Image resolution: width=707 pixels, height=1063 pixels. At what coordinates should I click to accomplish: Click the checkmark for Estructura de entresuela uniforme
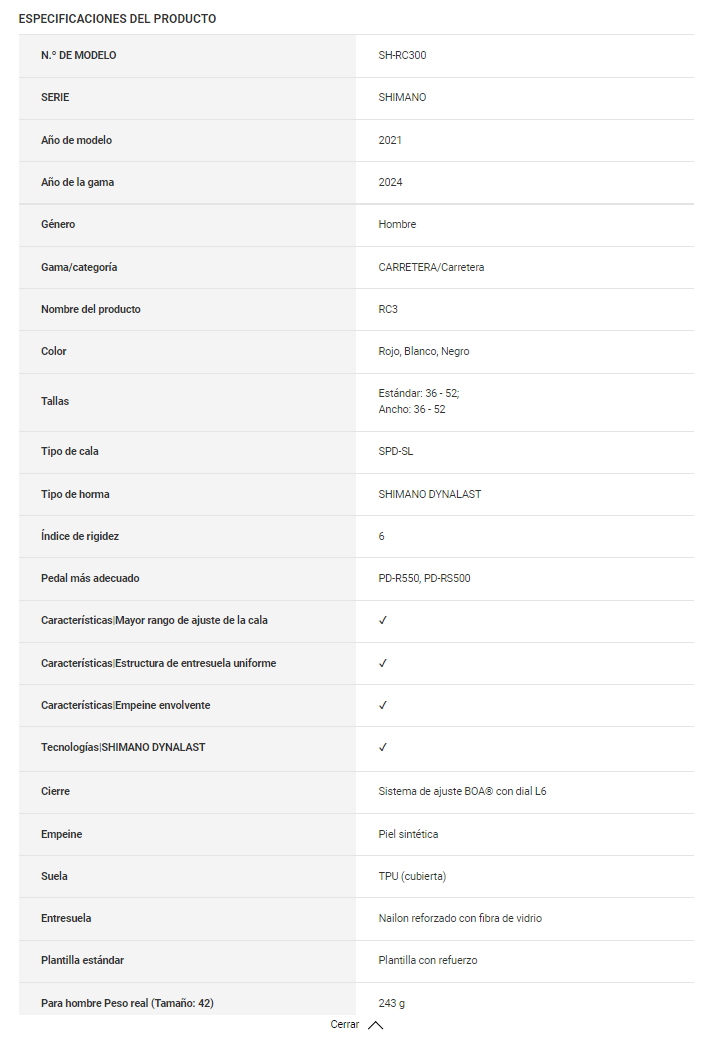383,663
